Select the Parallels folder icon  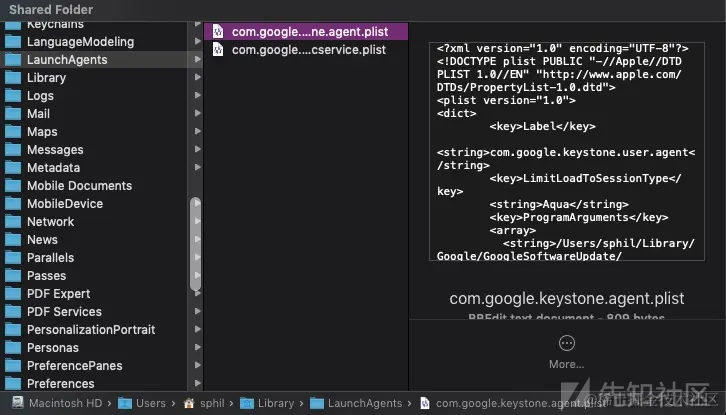click(13, 258)
